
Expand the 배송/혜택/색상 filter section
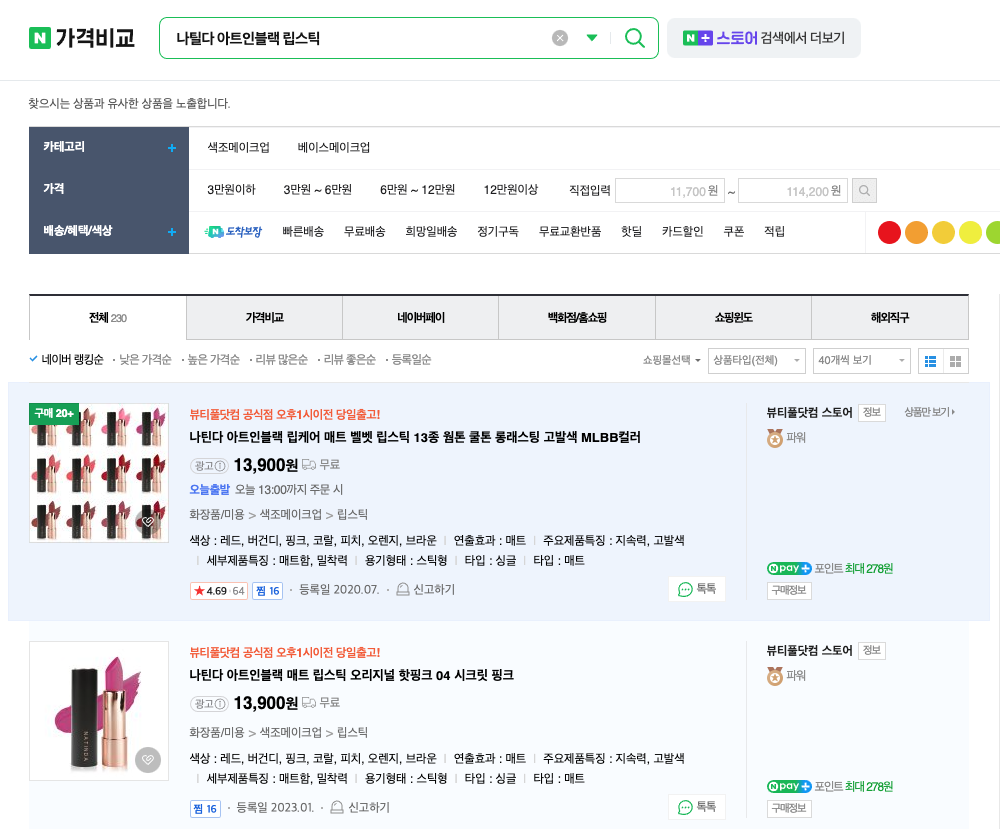171,231
